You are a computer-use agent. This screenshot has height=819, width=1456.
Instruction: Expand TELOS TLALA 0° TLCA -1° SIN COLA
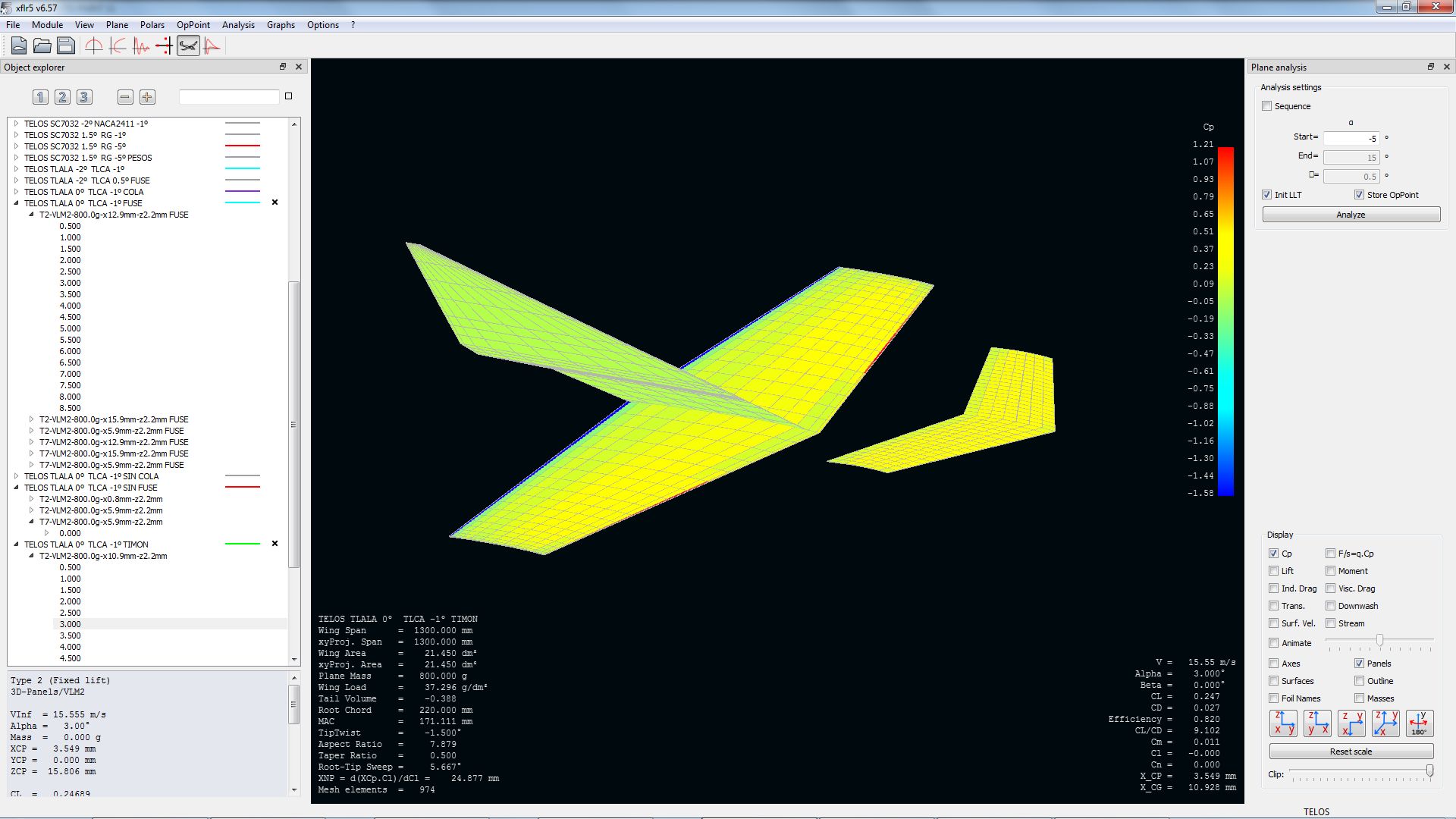point(16,476)
